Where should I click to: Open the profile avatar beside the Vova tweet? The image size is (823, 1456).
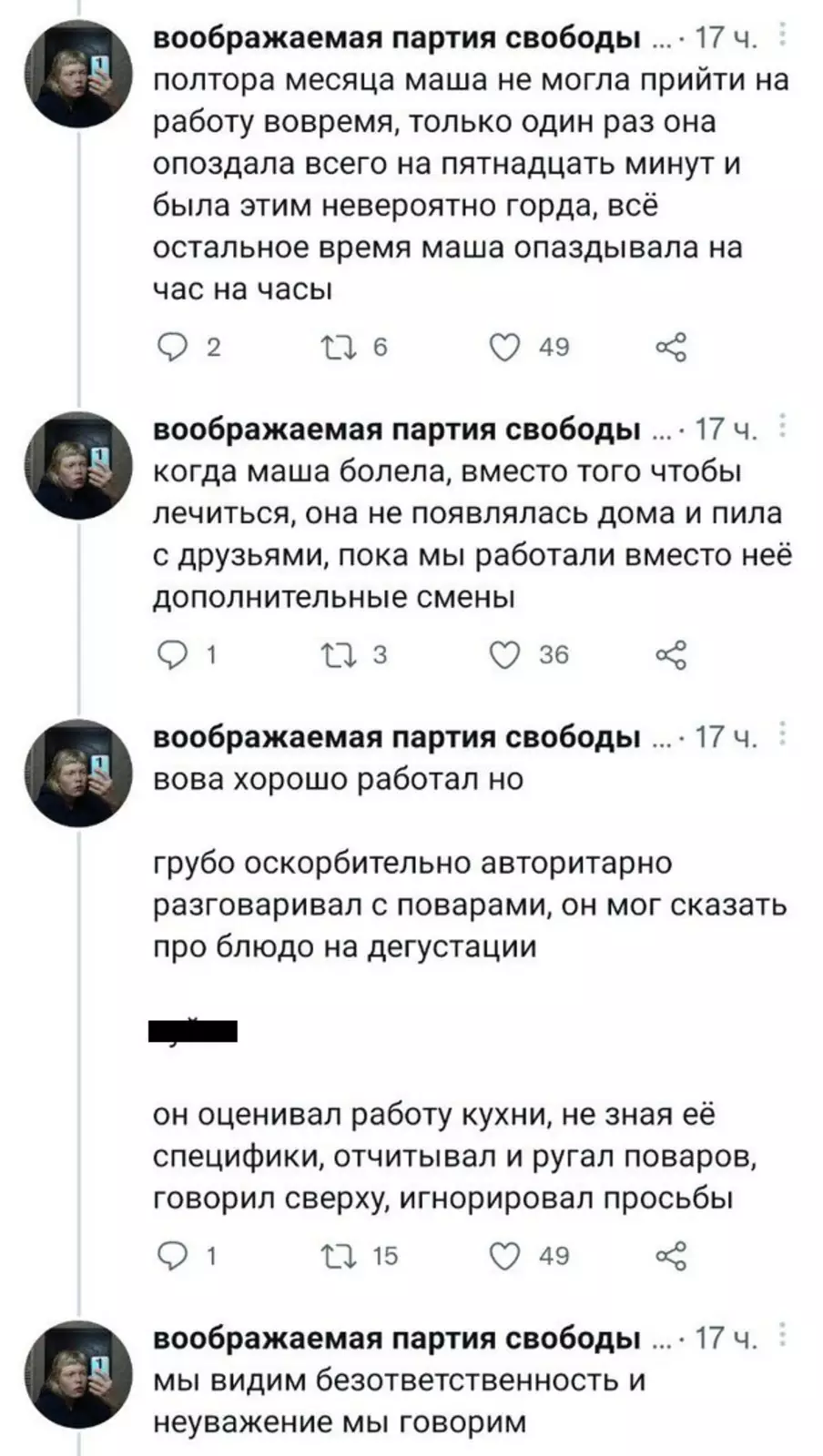pos(78,773)
